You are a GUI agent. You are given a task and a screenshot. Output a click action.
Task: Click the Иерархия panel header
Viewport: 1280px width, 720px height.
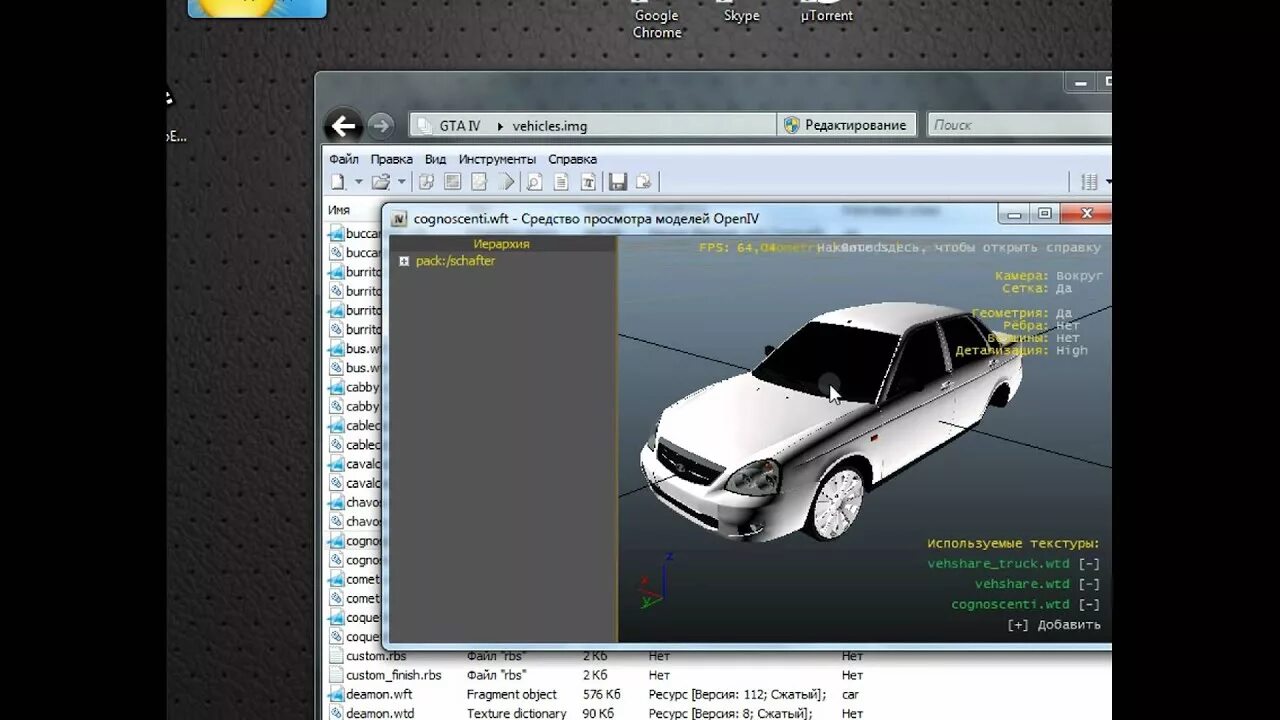coord(502,244)
